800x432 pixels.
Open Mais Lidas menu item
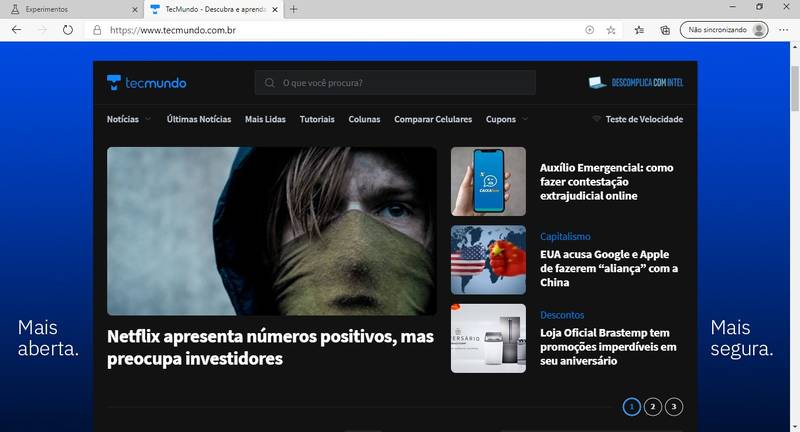[x=265, y=119]
